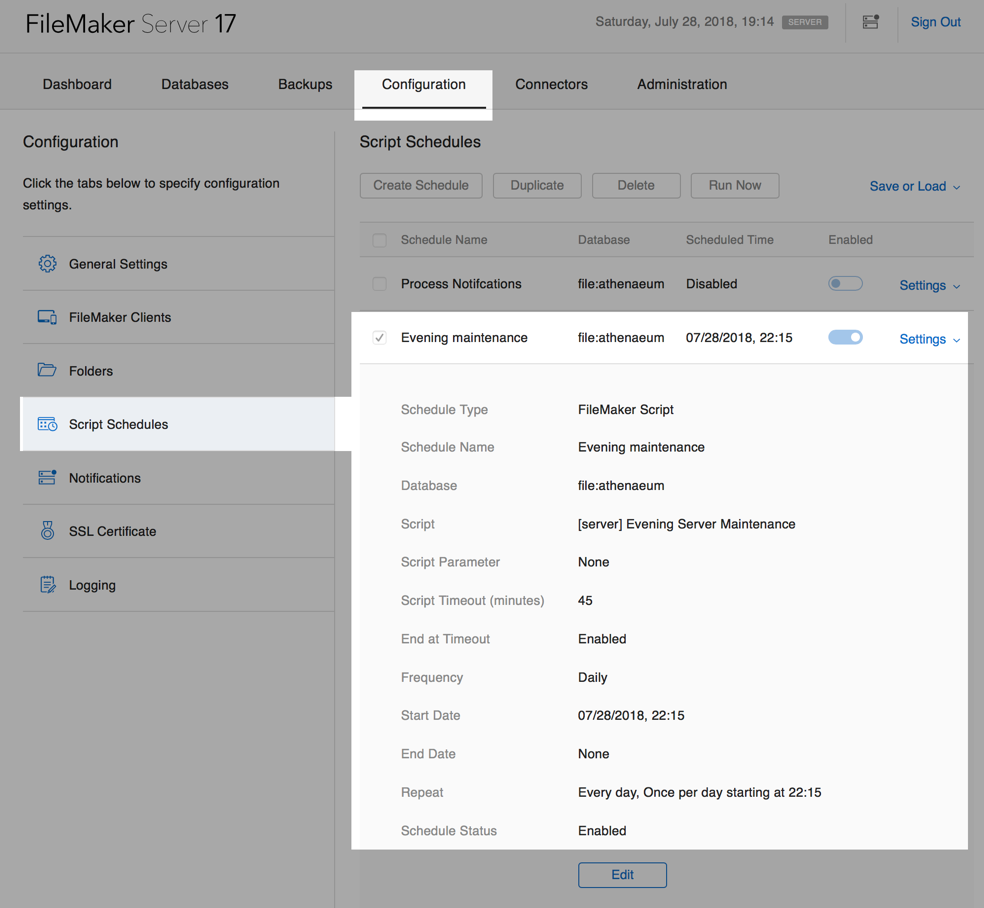The image size is (984, 908).
Task: Click the Logging document icon
Action: coord(47,585)
